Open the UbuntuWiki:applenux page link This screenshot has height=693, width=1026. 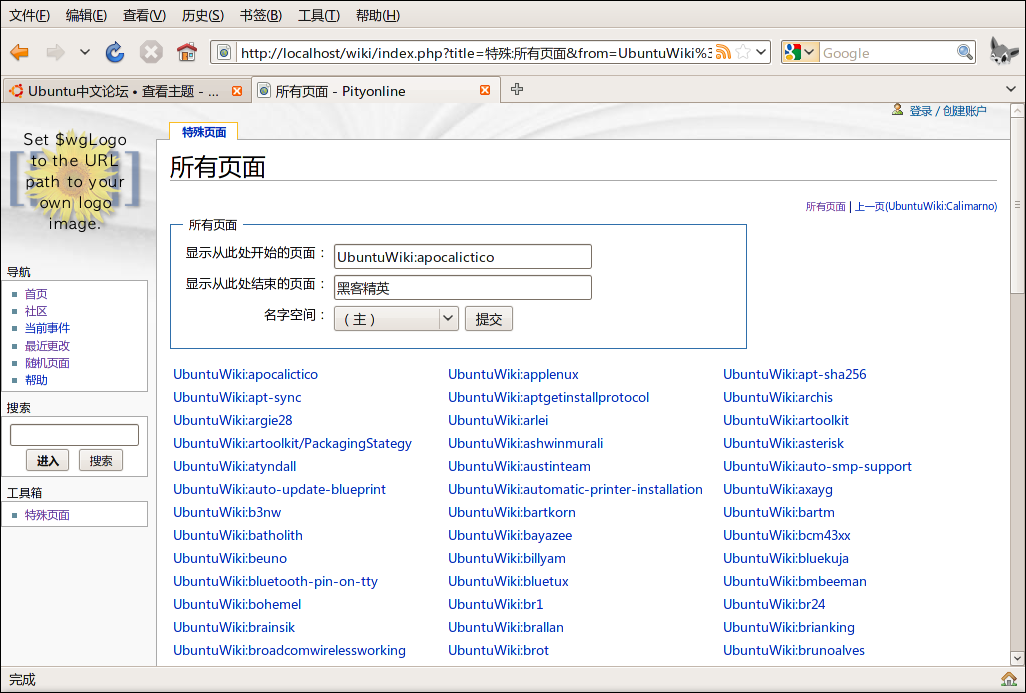point(514,374)
